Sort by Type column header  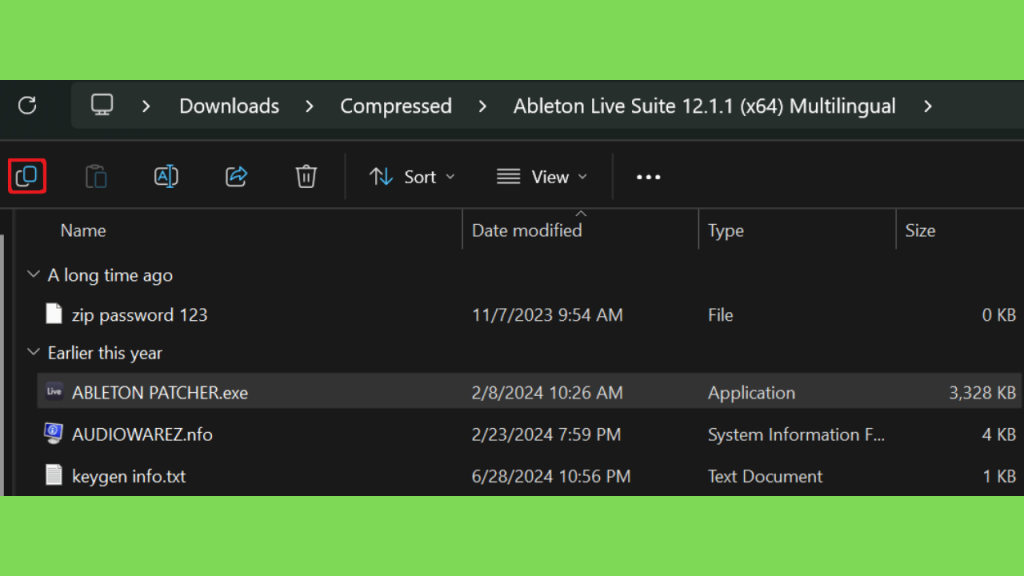[726, 231]
